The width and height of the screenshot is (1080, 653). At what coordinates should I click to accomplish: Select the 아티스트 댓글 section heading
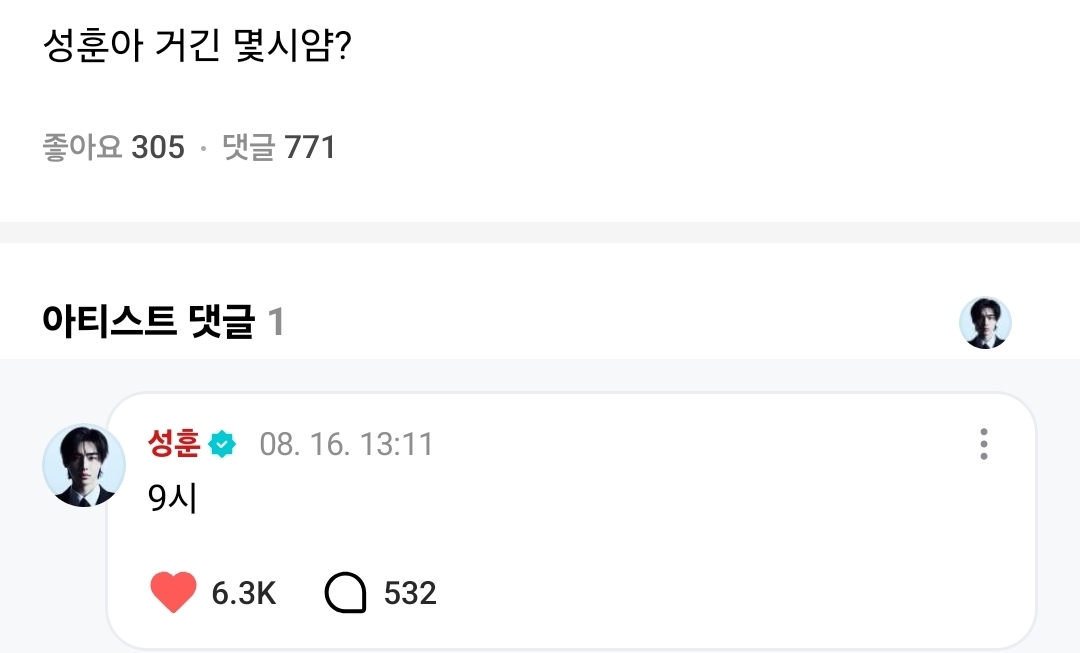pyautogui.click(x=148, y=322)
